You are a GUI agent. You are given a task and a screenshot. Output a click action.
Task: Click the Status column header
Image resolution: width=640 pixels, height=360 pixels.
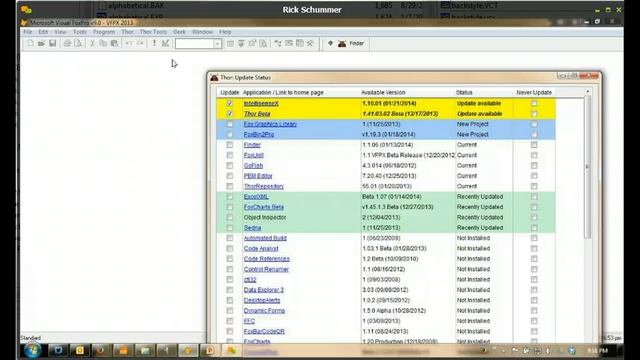(x=464, y=93)
